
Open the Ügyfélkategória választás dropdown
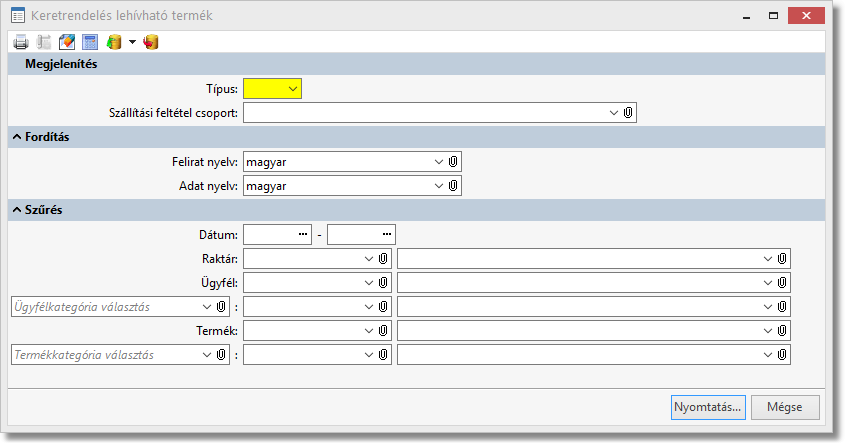click(208, 307)
